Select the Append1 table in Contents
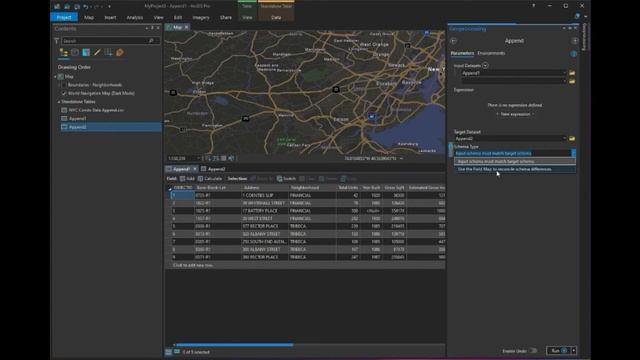The height and width of the screenshot is (360, 640). point(77,118)
